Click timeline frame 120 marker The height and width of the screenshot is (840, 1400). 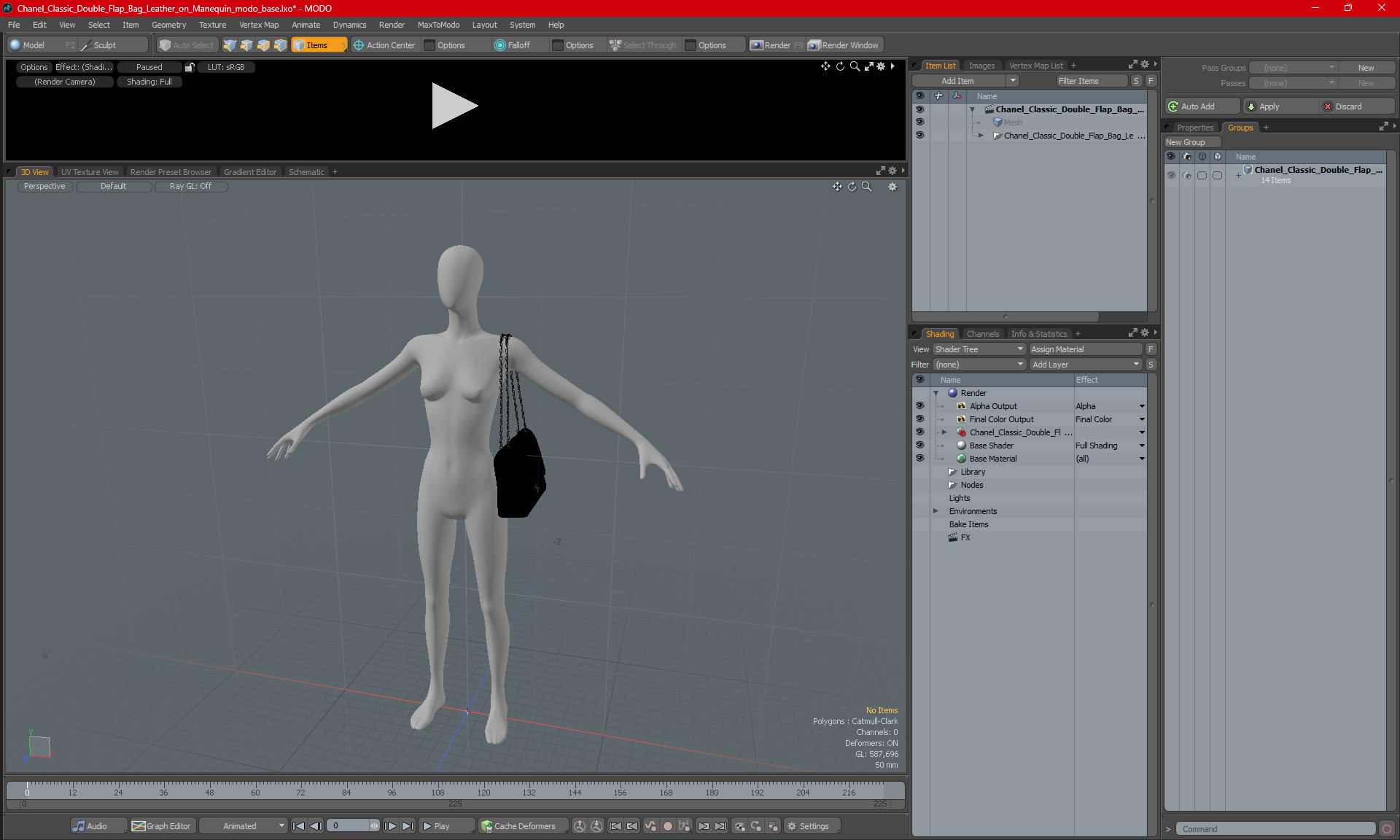(x=483, y=793)
